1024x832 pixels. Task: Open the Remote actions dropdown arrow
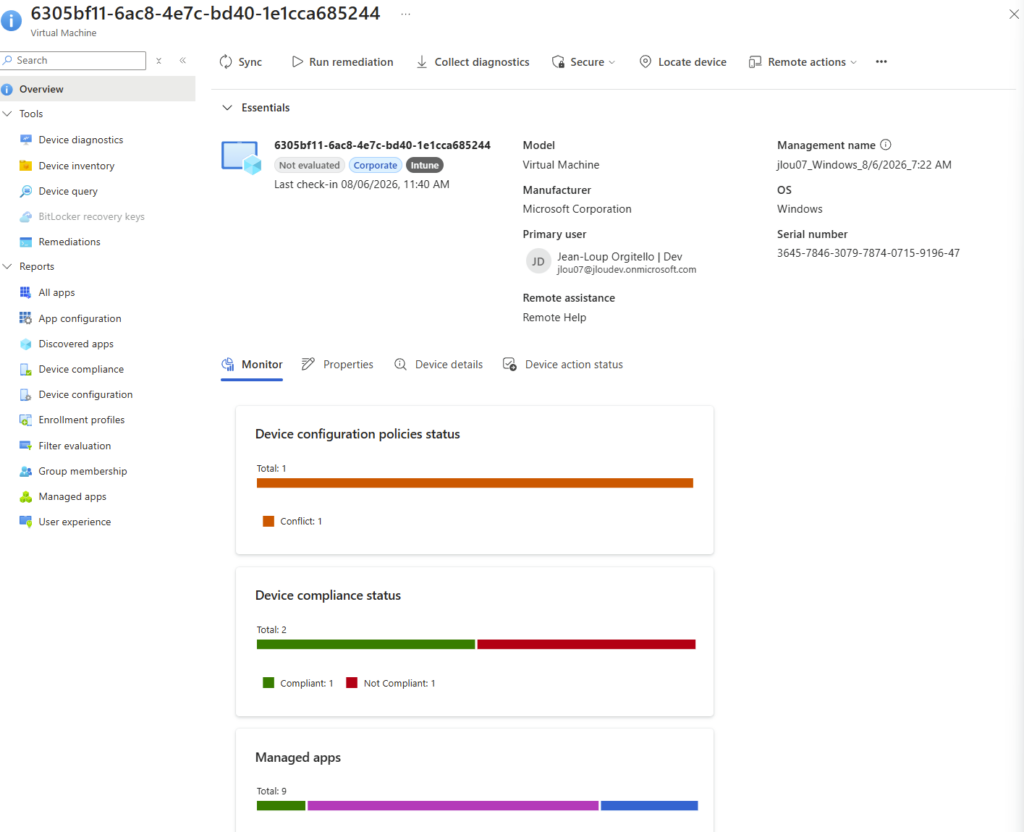pyautogui.click(x=853, y=62)
